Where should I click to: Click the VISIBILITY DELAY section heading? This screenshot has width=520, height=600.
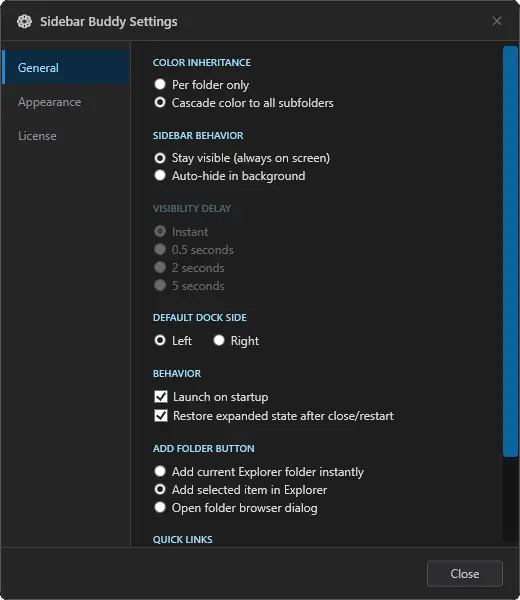[x=192, y=209]
